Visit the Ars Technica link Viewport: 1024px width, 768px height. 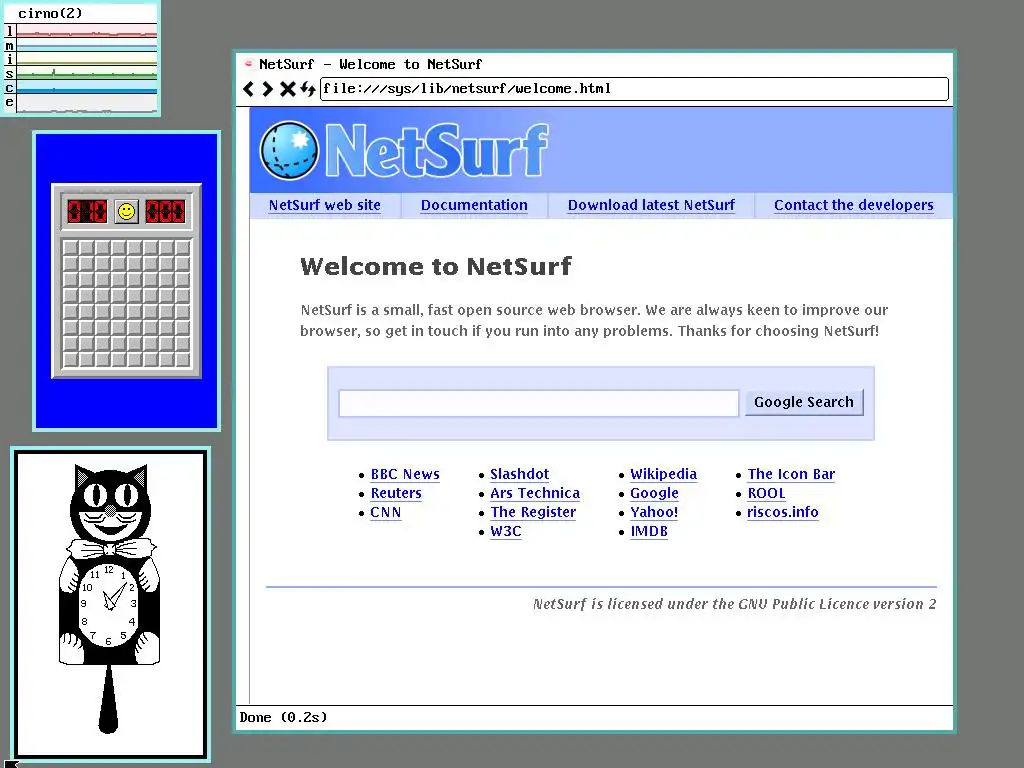(535, 493)
